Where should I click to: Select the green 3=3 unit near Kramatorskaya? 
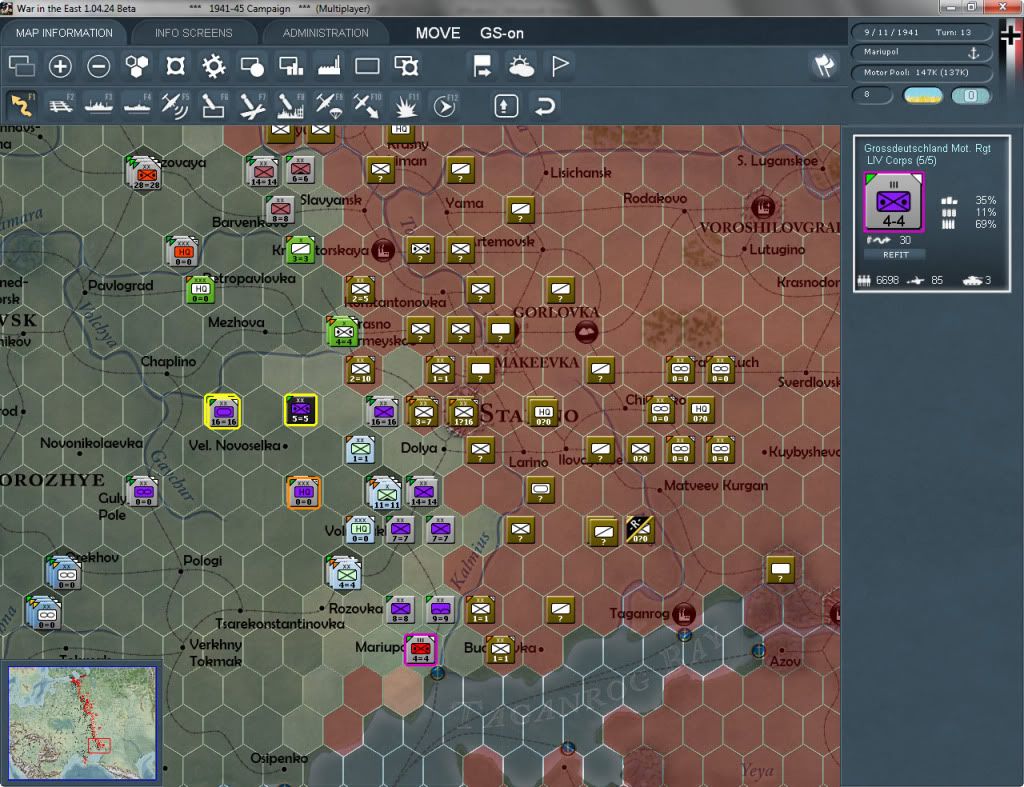pos(300,249)
